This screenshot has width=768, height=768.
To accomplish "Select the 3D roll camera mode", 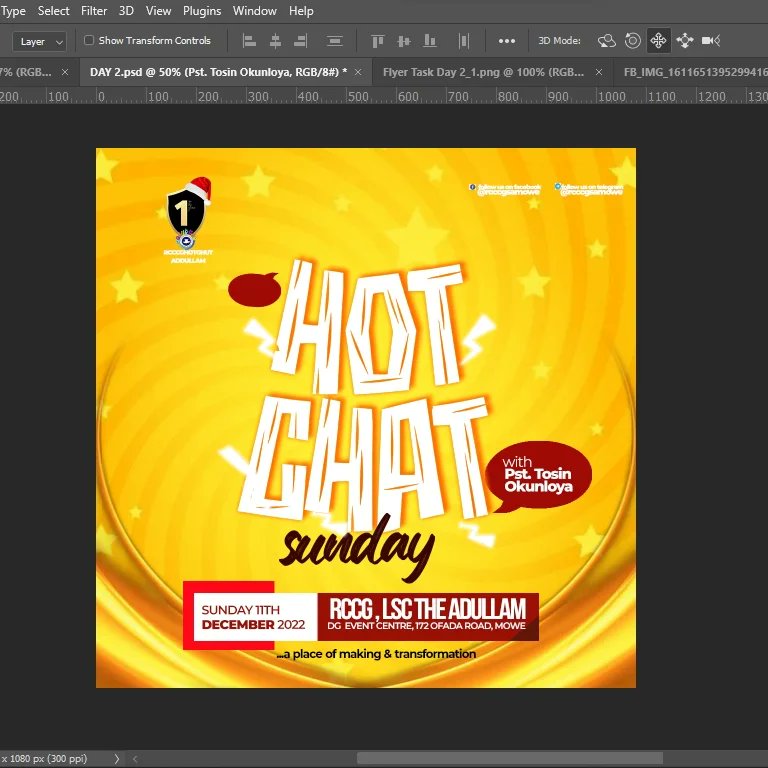I will click(x=633, y=41).
